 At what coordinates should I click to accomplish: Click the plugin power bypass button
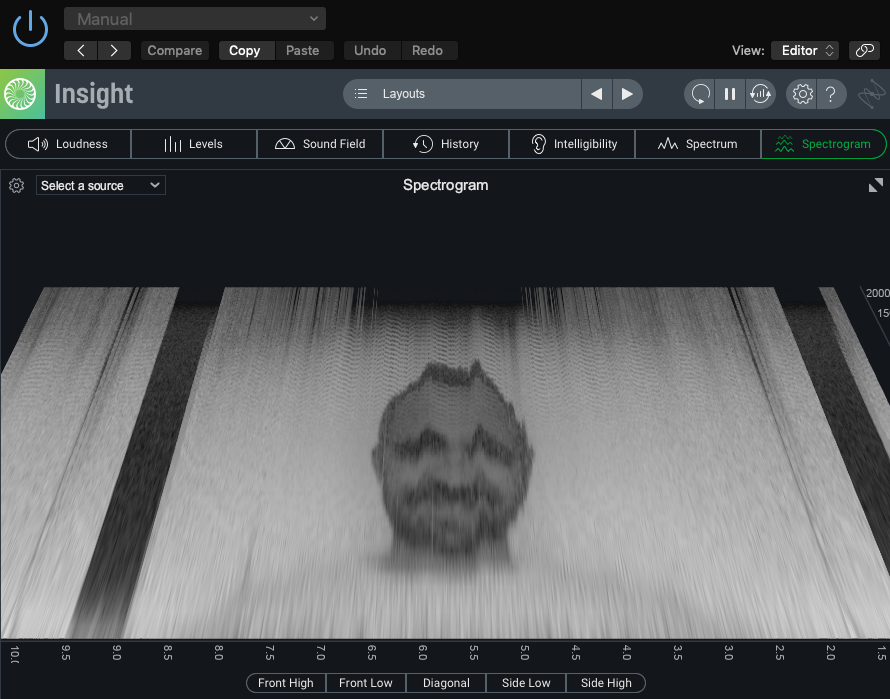(x=30, y=28)
